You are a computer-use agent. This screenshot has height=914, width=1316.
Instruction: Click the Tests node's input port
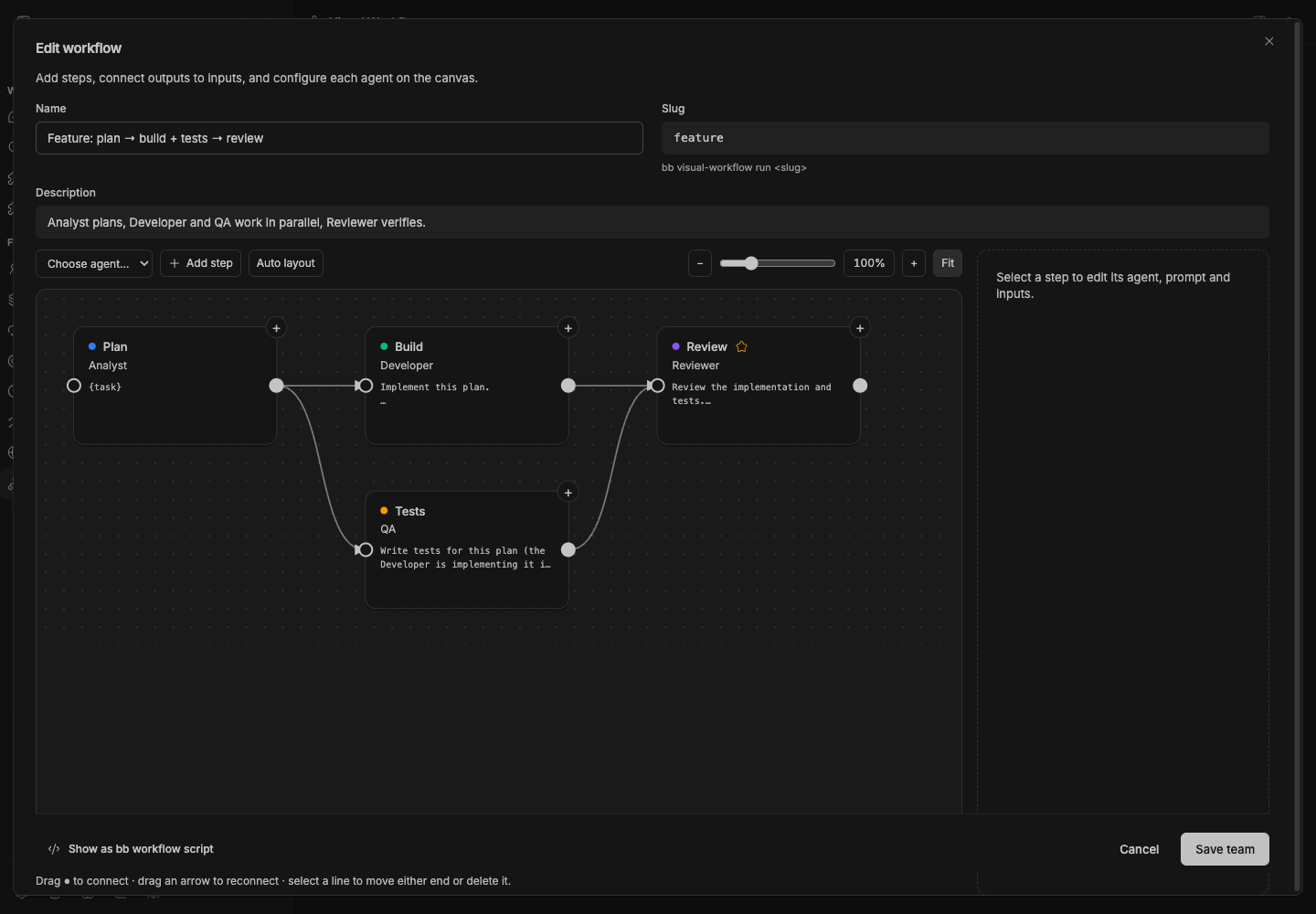366,549
